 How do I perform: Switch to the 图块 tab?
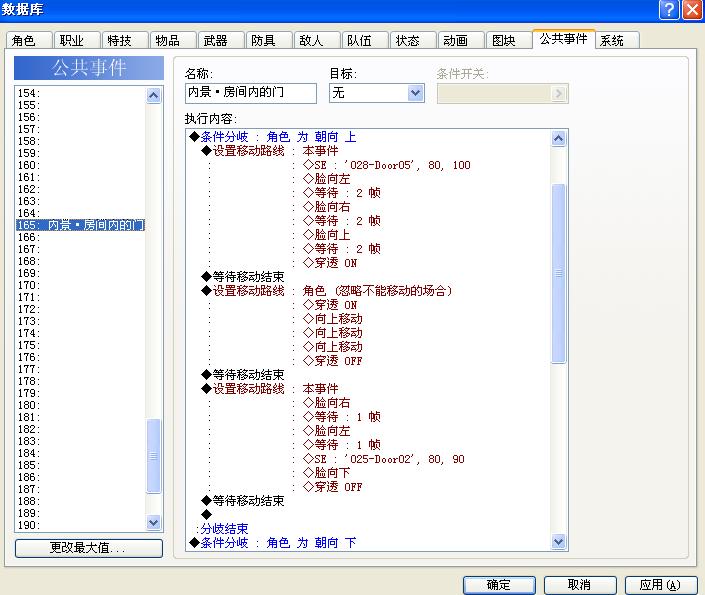pos(509,40)
